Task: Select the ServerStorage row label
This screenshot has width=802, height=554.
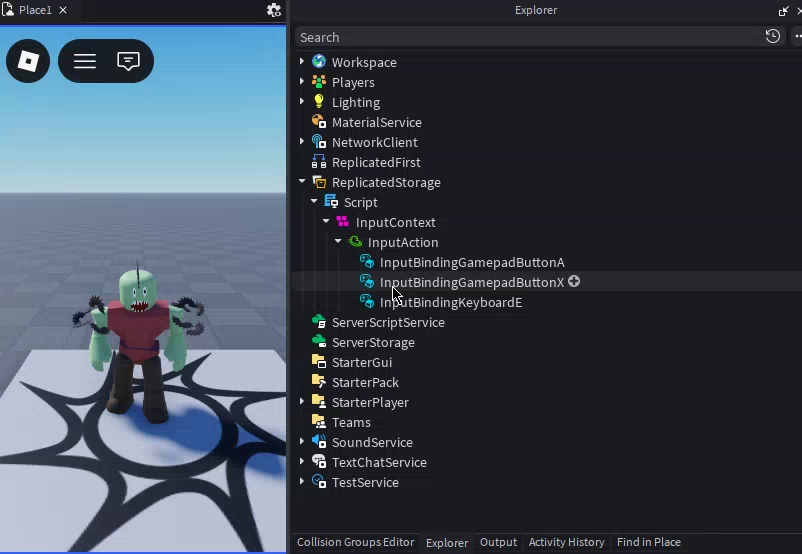Action: pyautogui.click(x=373, y=342)
